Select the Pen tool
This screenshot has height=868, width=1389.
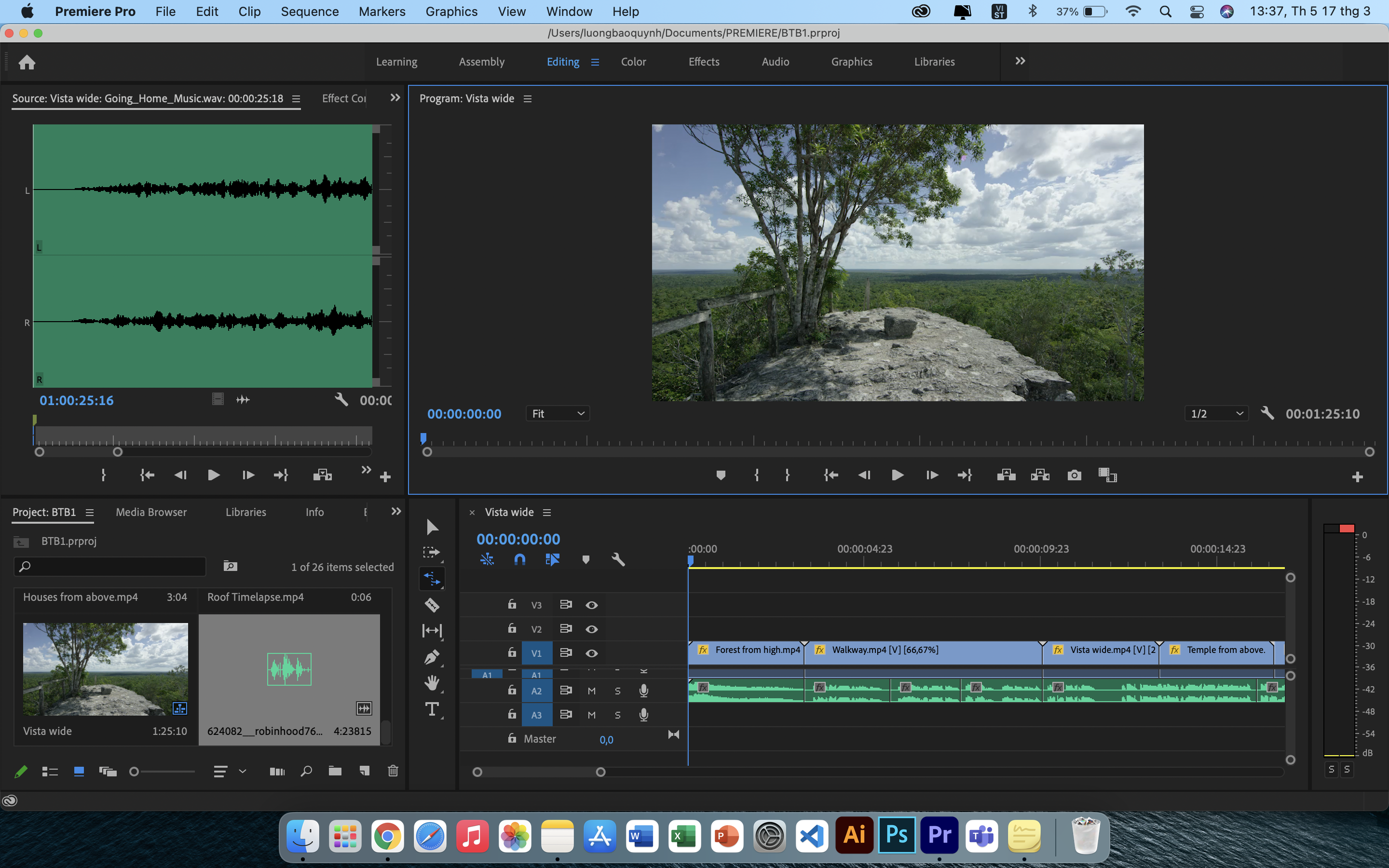point(432,657)
